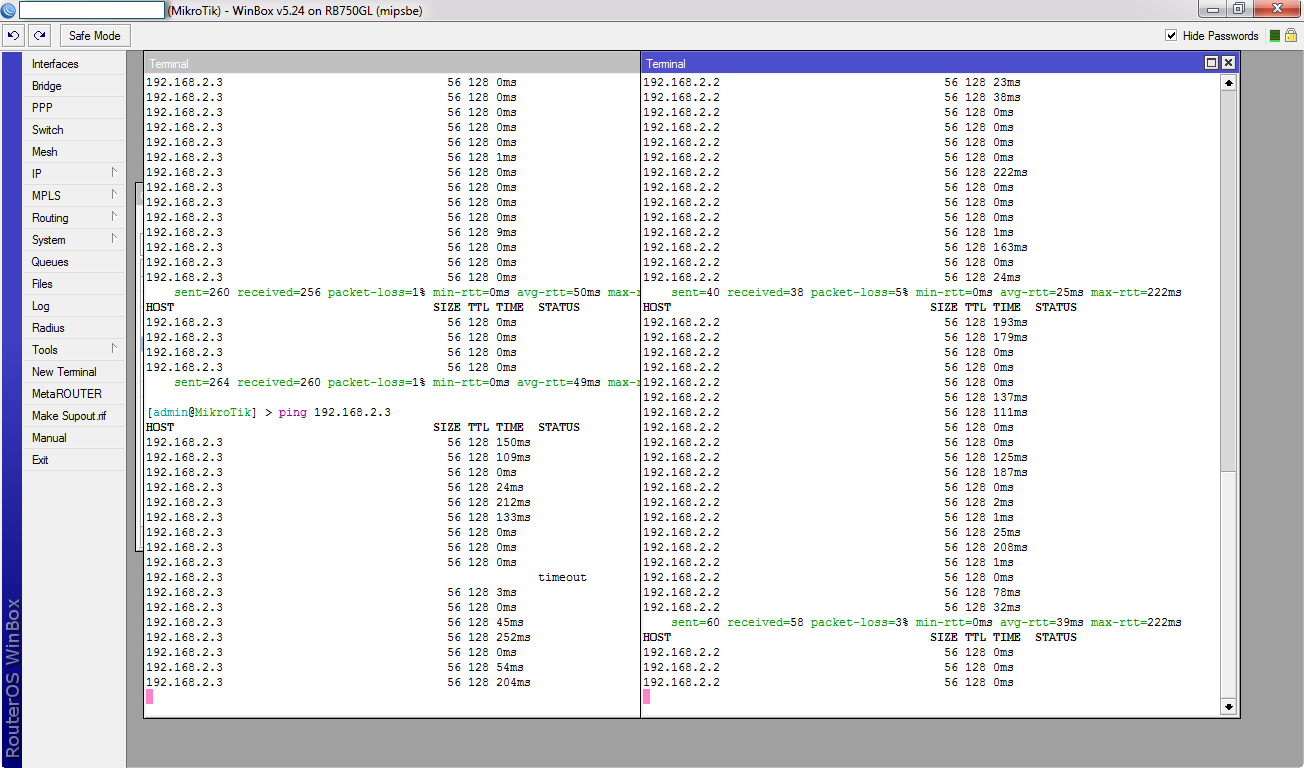The height and width of the screenshot is (768, 1304).
Task: Focus the left Terminal title bar
Action: coord(392,63)
